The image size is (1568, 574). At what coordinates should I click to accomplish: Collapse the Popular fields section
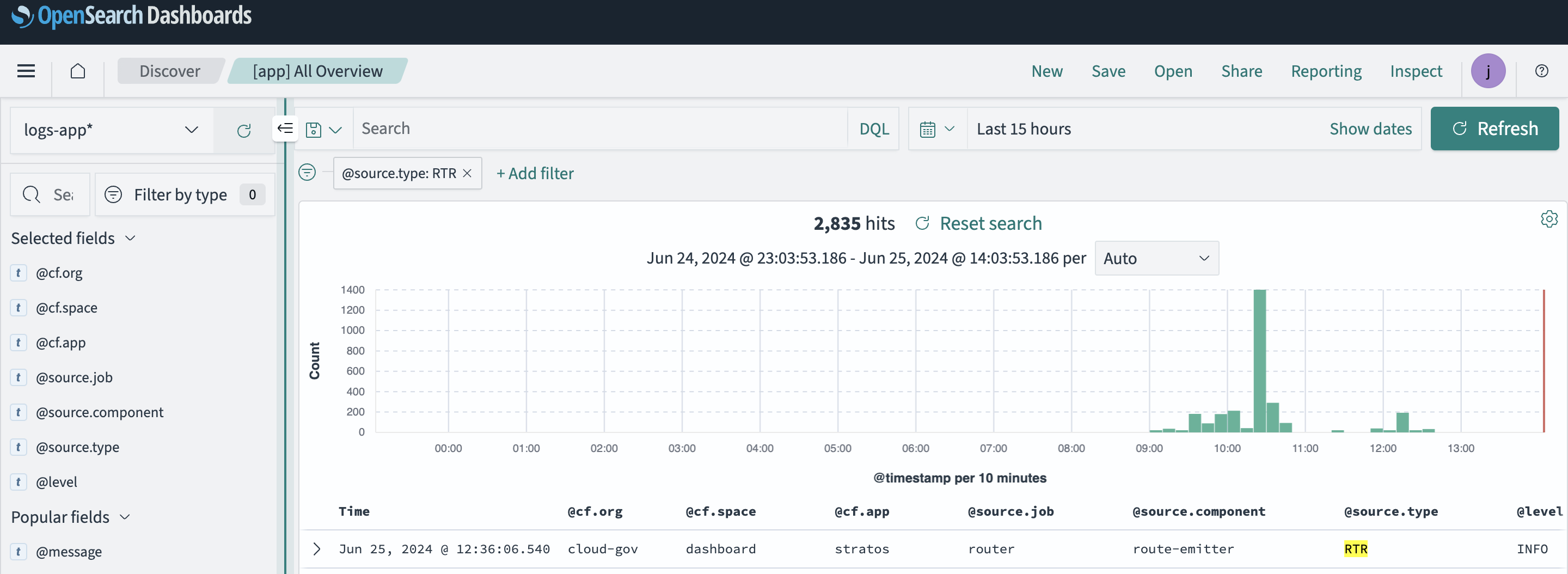coord(71,517)
